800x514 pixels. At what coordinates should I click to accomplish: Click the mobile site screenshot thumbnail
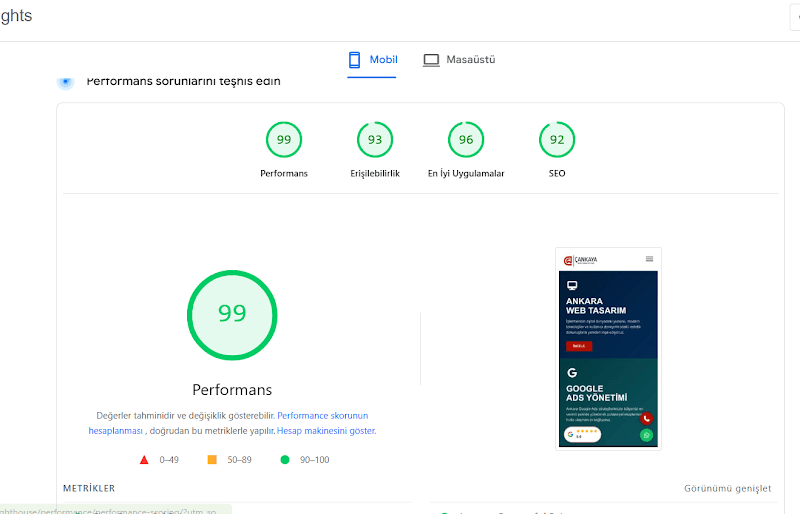(x=608, y=349)
